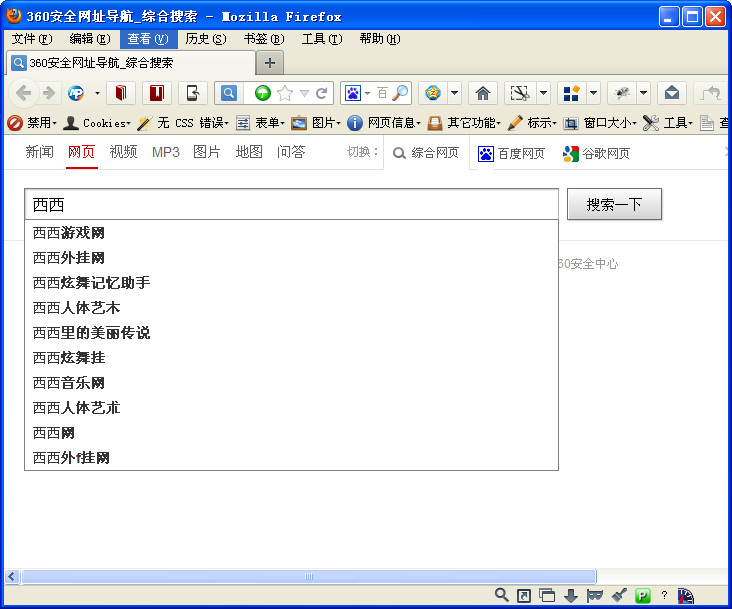Click the Forward navigation arrow
Image resolution: width=732 pixels, height=609 pixels.
49,93
